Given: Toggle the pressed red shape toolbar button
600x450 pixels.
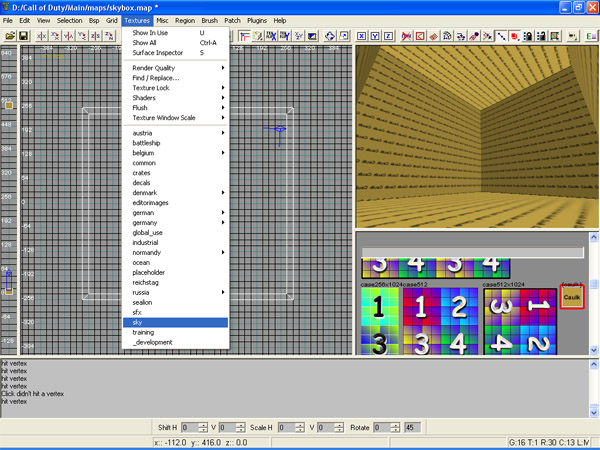Looking at the screenshot, I should point(514,36).
